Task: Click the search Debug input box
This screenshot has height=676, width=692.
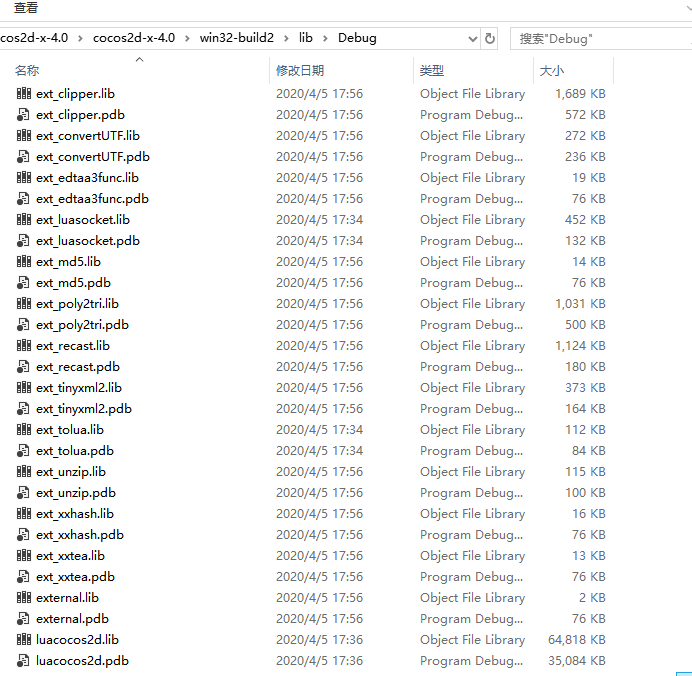Action: (x=601, y=39)
